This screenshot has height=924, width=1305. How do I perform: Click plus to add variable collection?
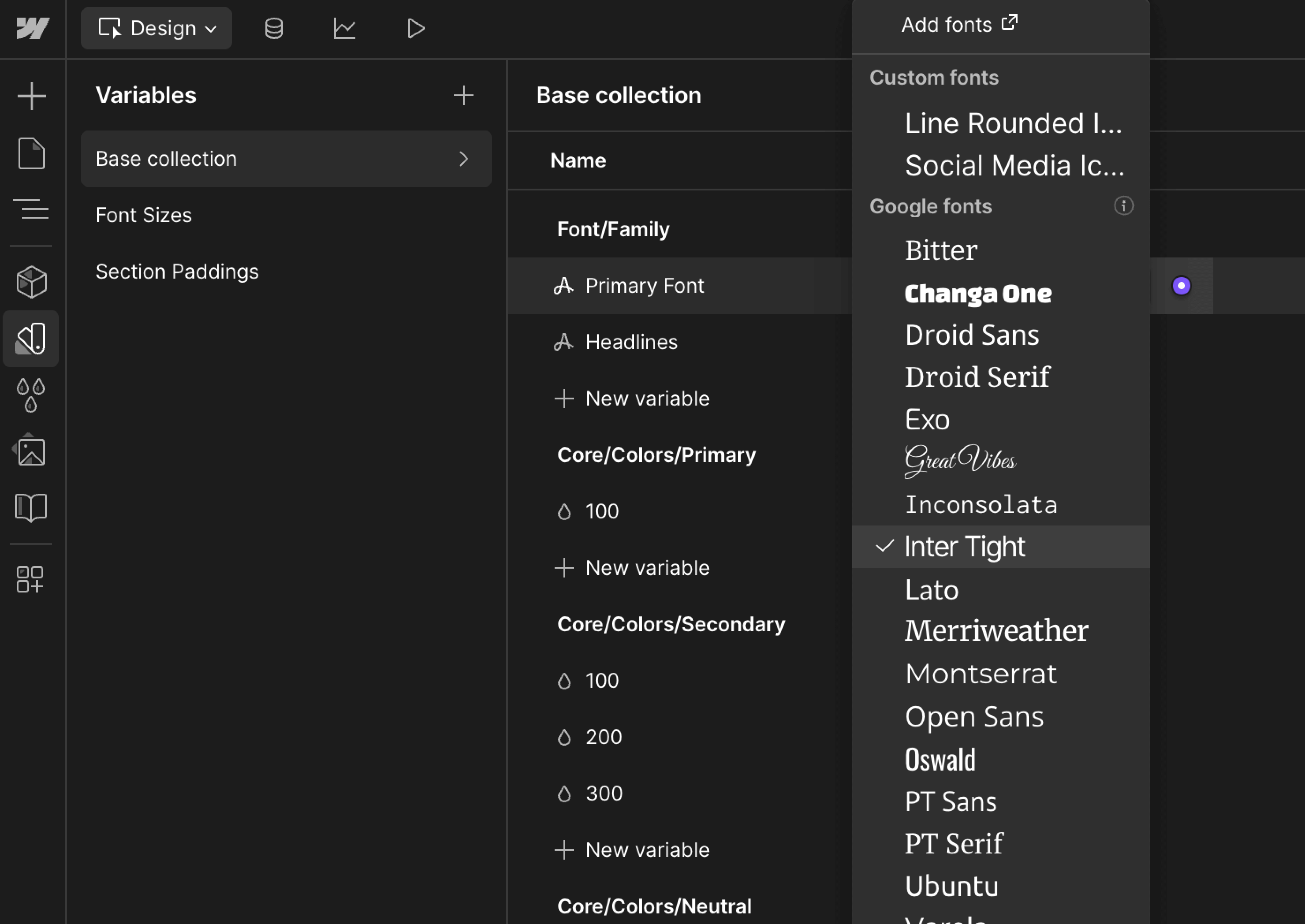click(x=463, y=95)
